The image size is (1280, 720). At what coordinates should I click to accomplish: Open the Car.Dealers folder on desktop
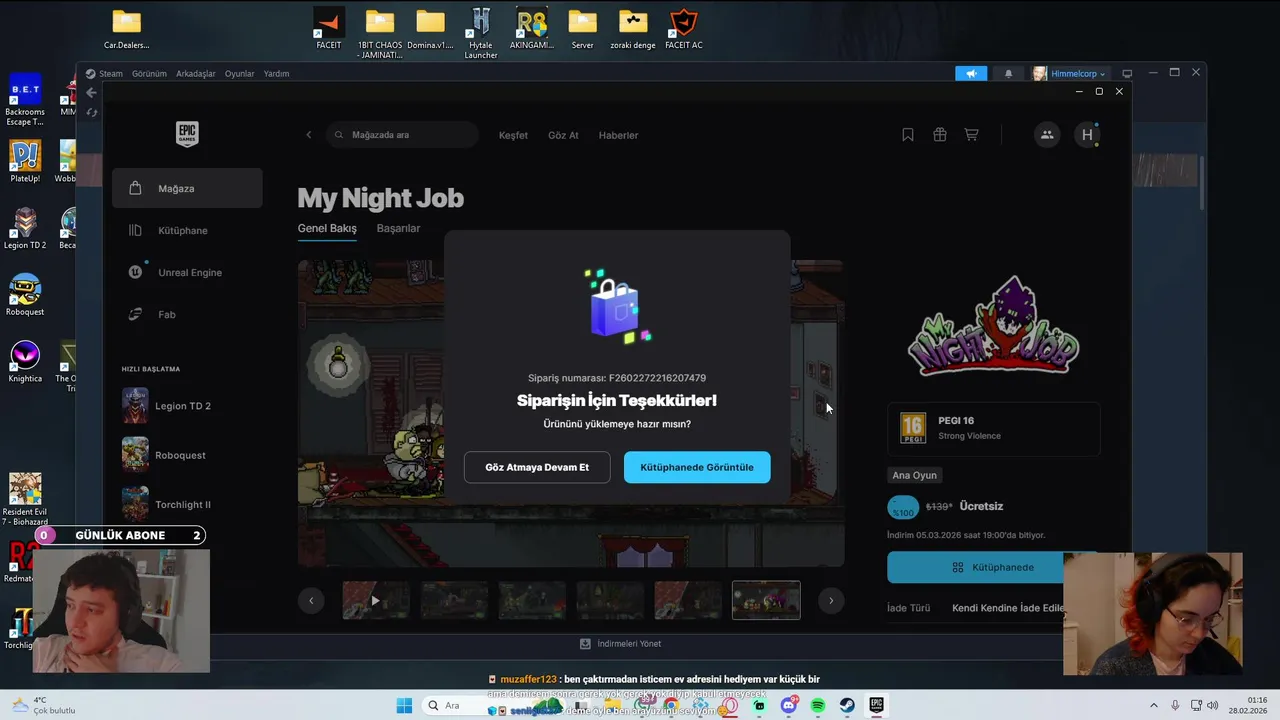pyautogui.click(x=127, y=29)
